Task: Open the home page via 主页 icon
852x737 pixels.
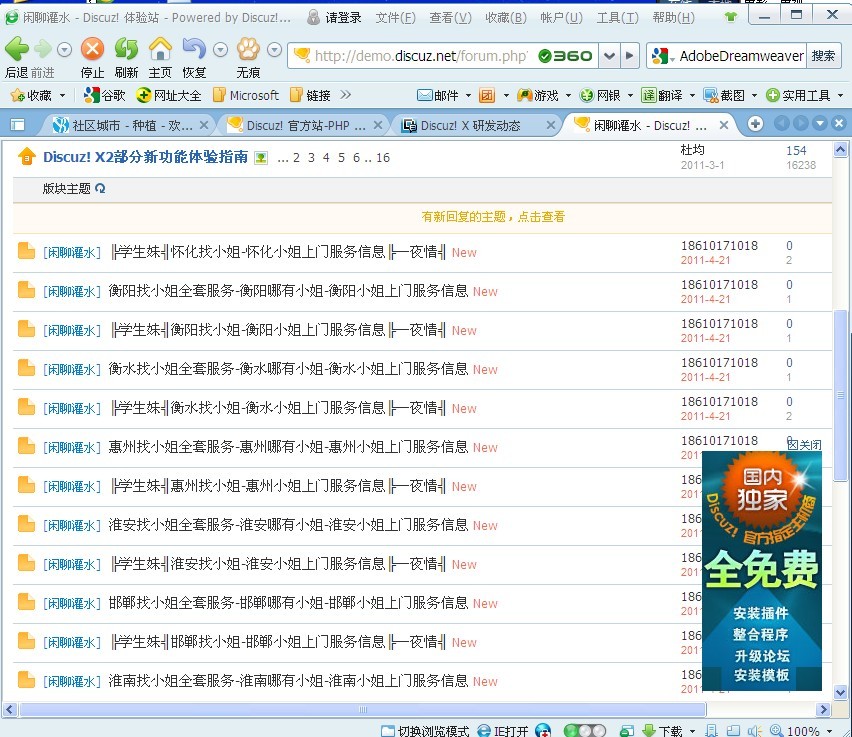Action: tap(160, 49)
